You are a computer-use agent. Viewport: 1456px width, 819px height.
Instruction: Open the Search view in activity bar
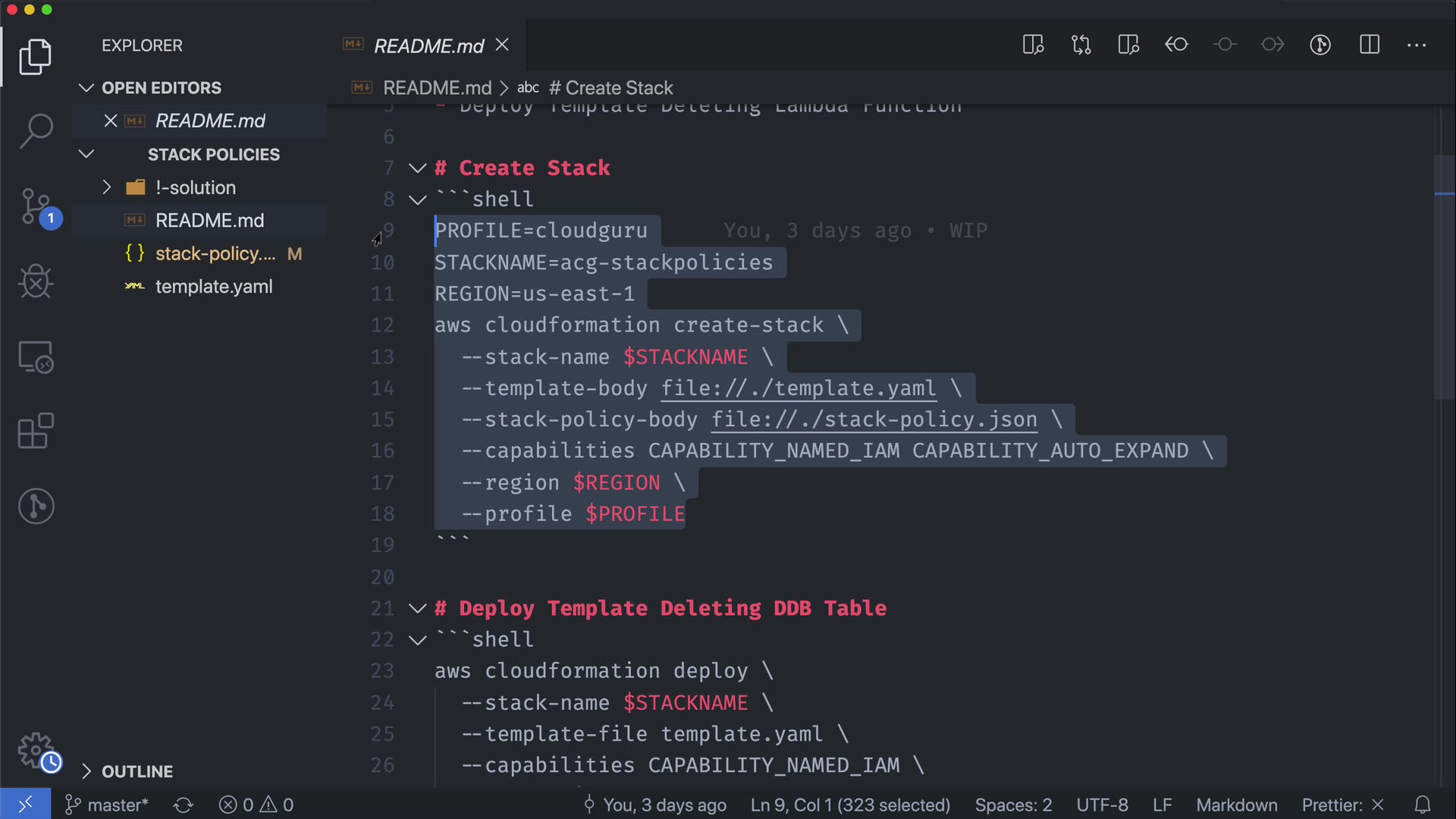36,130
